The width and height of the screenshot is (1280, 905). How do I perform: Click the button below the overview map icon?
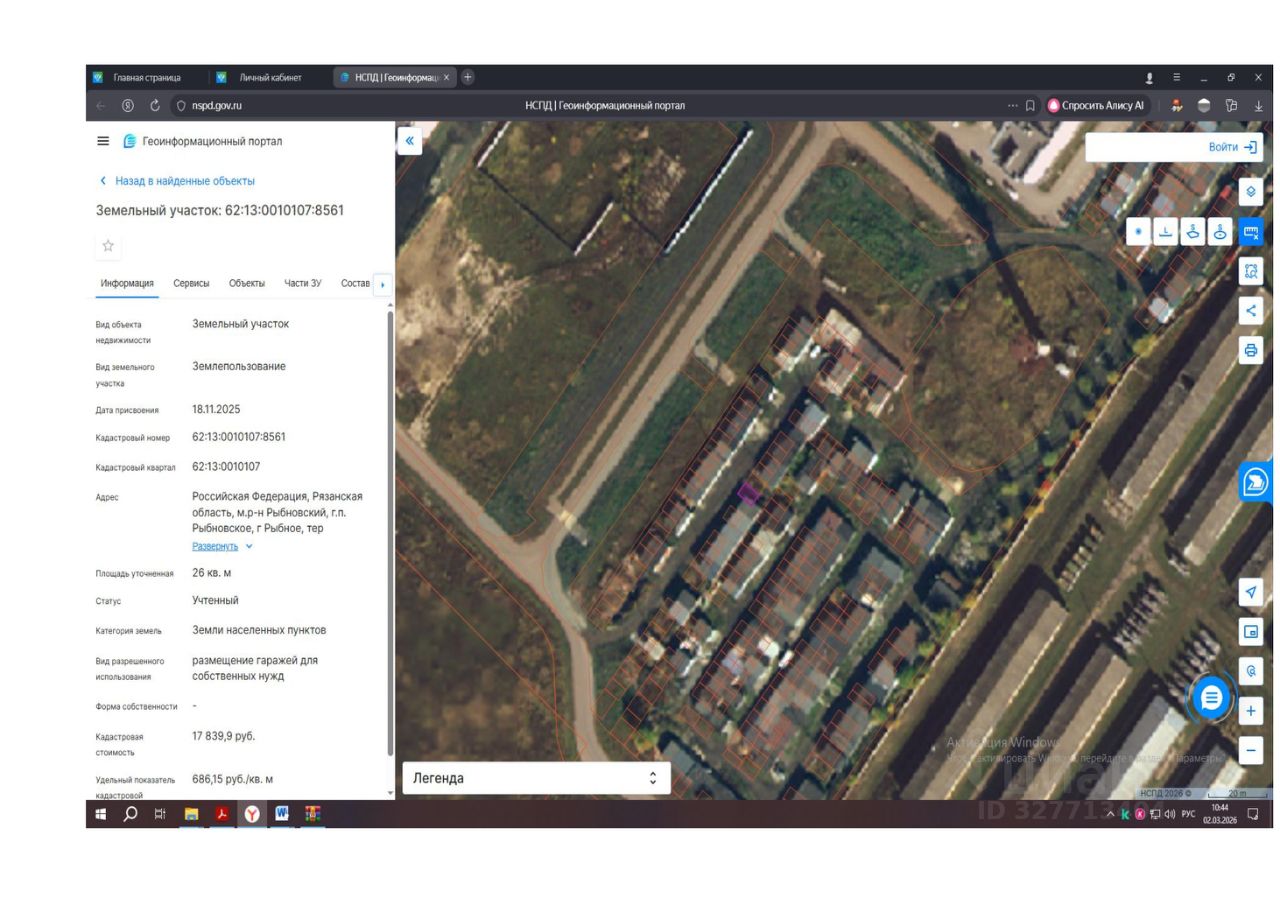point(1251,670)
